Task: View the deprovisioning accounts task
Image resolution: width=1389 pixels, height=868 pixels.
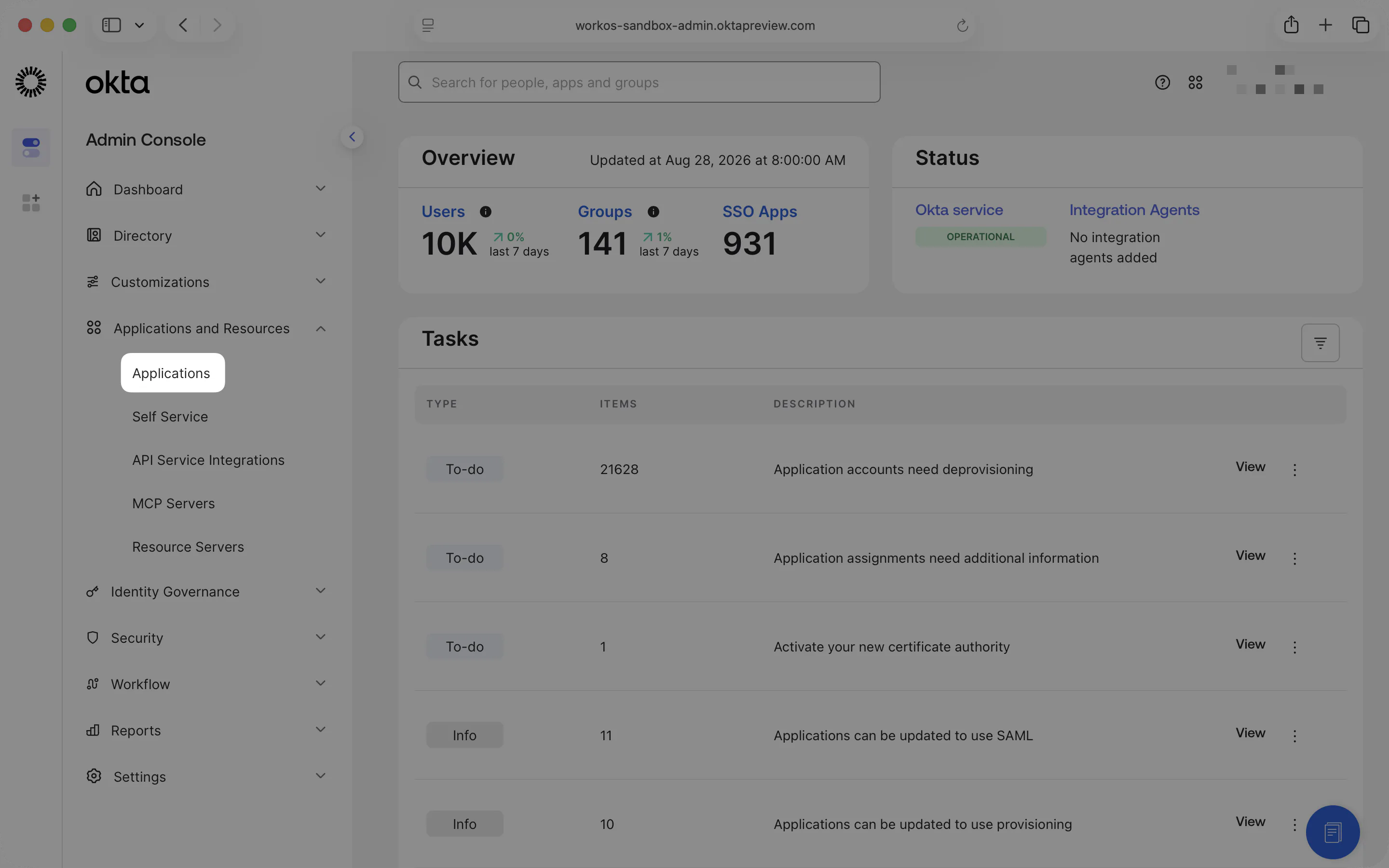Action: click(x=1250, y=467)
